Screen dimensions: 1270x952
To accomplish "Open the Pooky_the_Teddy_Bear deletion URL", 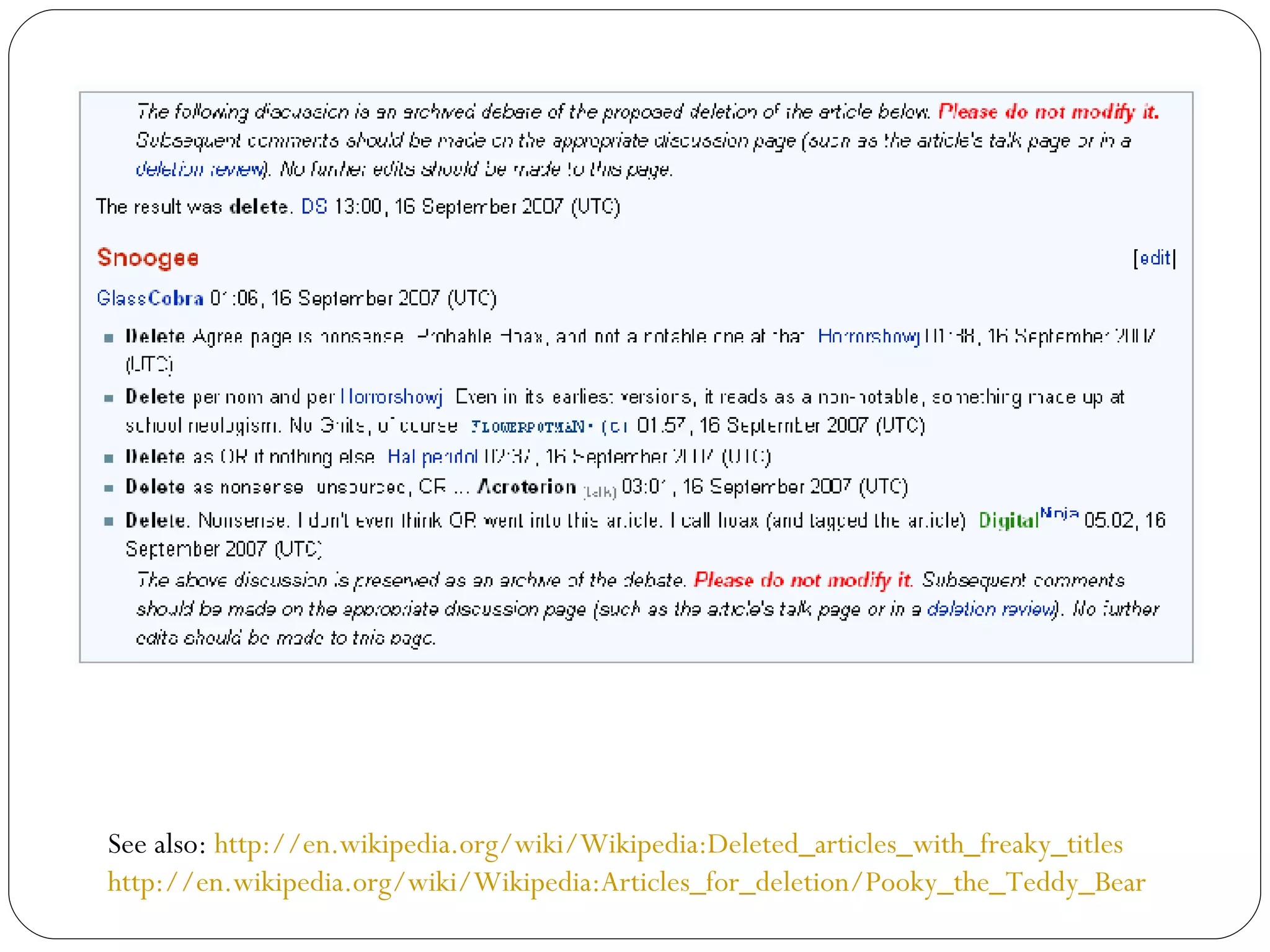I will coord(626,882).
